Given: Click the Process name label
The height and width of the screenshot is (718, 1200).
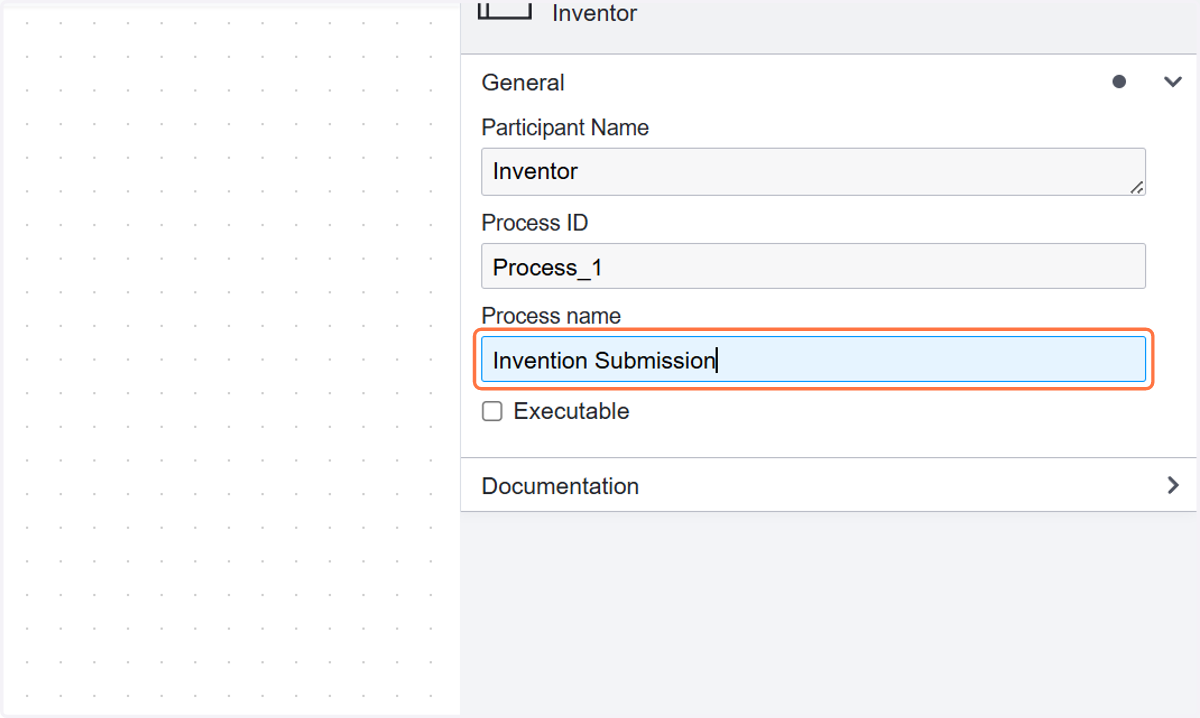Looking at the screenshot, I should coord(551,316).
